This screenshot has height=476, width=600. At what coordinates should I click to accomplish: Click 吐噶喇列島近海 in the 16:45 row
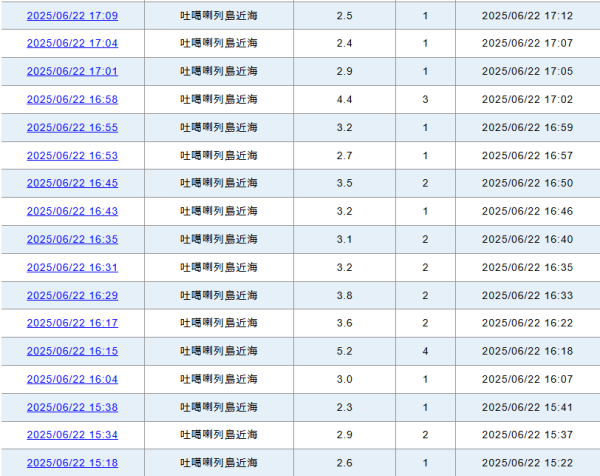(219, 183)
